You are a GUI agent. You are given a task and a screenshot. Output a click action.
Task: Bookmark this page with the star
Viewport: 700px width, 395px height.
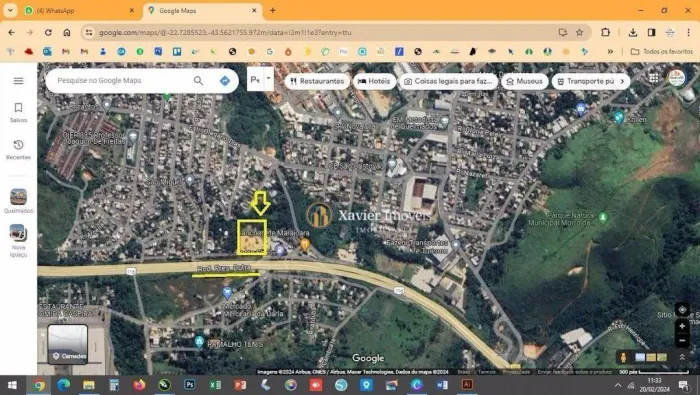point(579,32)
